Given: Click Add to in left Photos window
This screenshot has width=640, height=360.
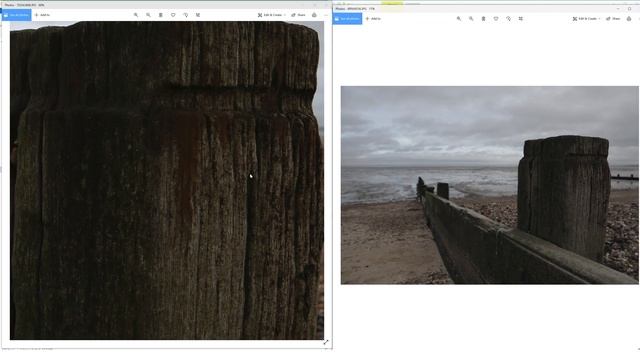Looking at the screenshot, I should pos(42,15).
